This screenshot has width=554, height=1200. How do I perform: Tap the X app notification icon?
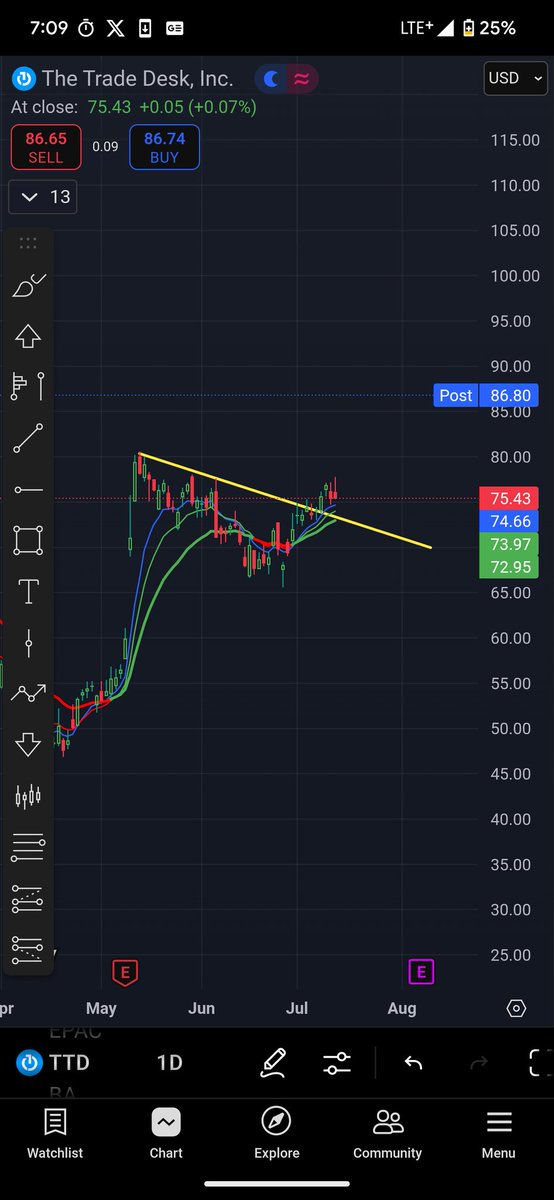(x=115, y=28)
